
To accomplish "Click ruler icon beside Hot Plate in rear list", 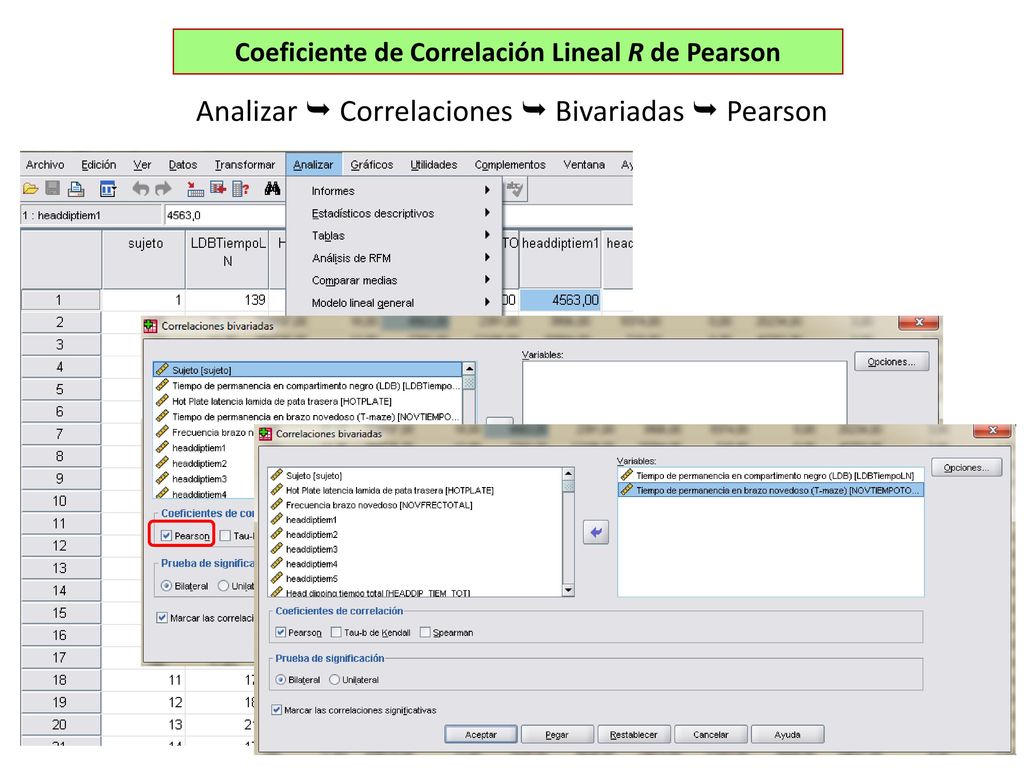I will tap(163, 401).
